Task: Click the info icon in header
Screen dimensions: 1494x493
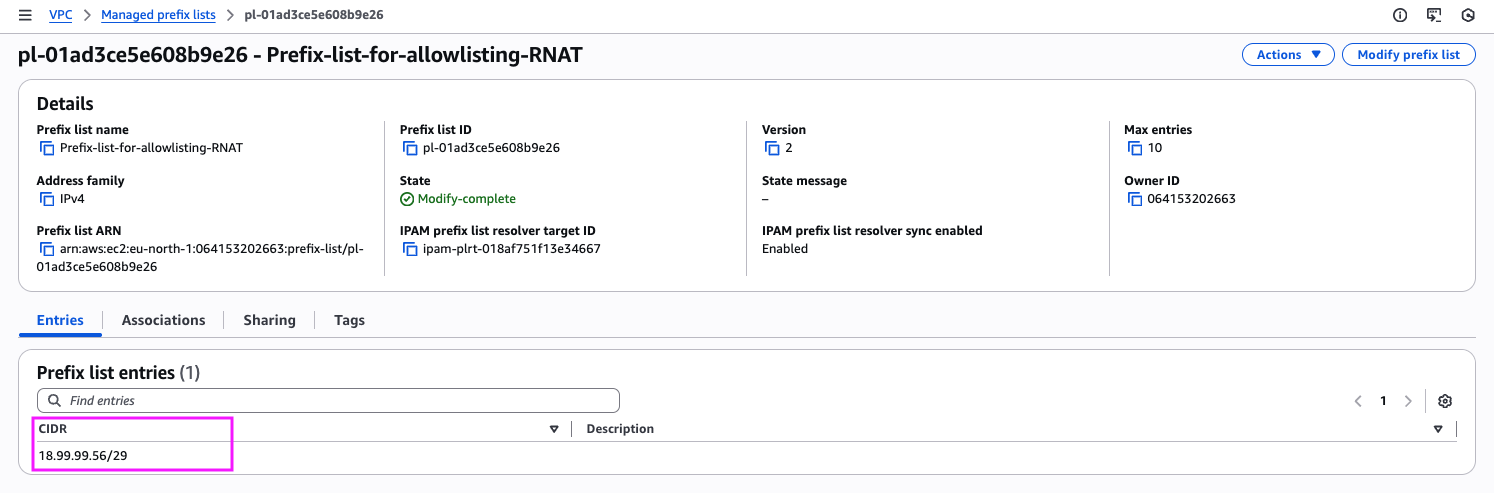Action: (1400, 15)
